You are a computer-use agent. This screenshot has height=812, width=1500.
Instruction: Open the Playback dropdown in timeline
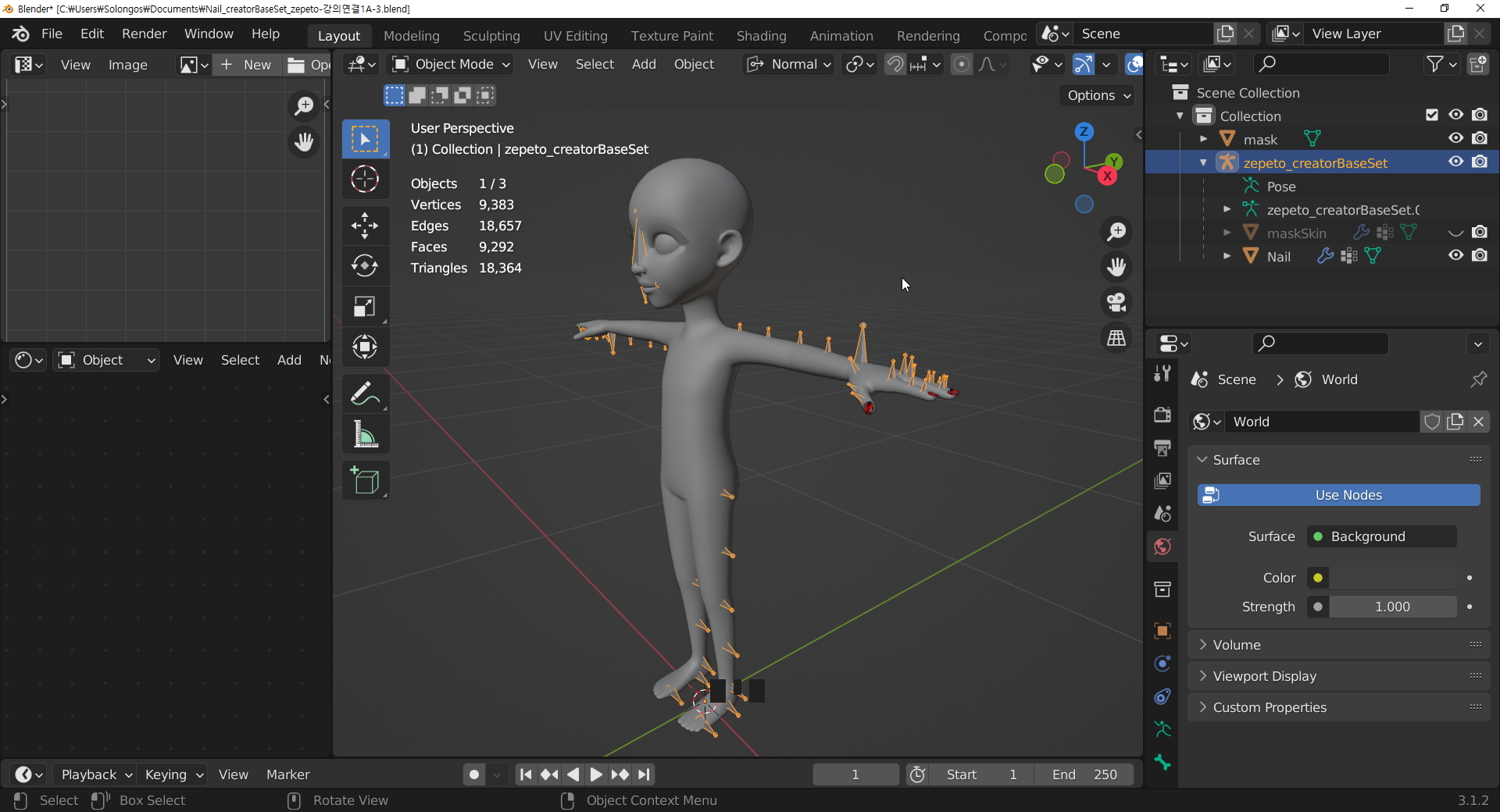tap(96, 775)
